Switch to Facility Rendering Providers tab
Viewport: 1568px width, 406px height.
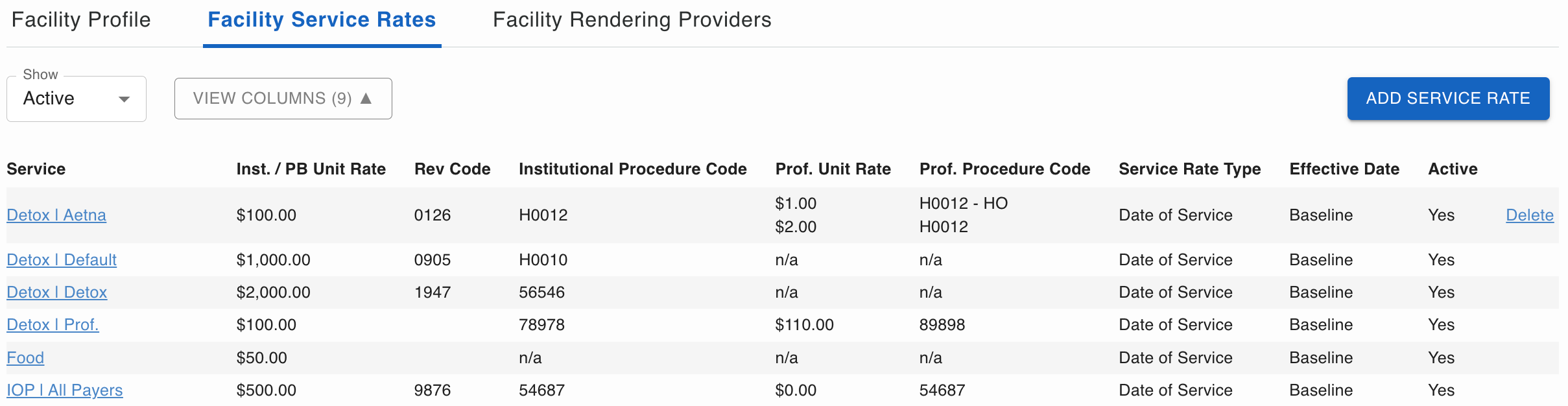(x=632, y=20)
